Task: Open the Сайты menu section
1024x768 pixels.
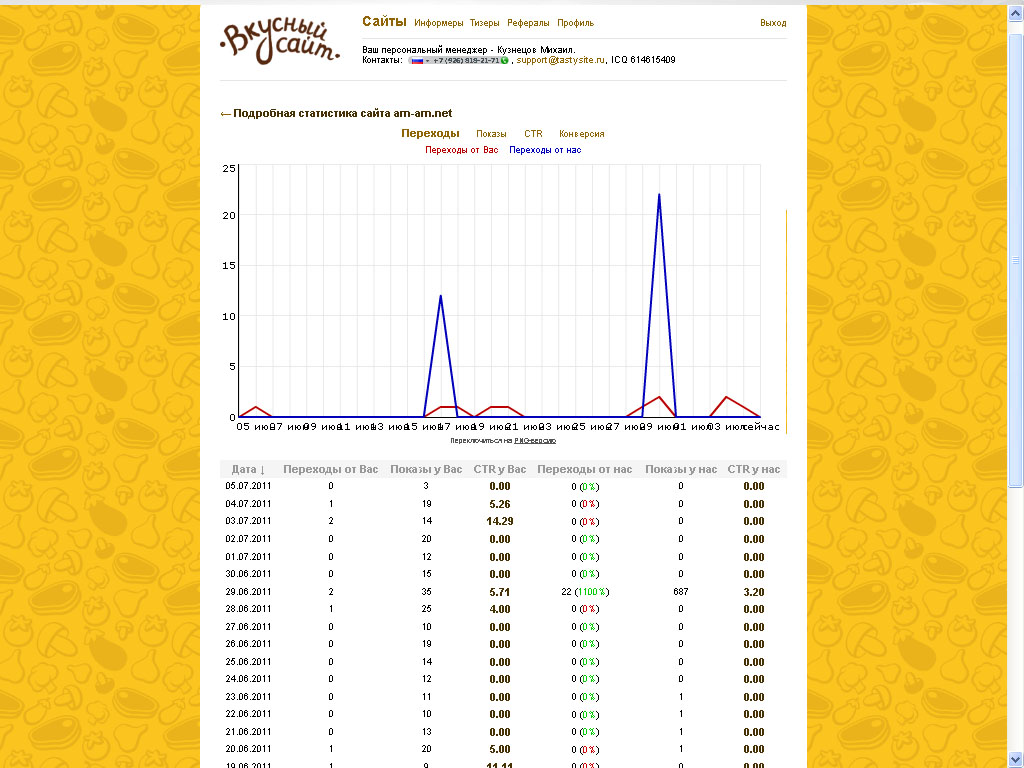Action: (384, 22)
